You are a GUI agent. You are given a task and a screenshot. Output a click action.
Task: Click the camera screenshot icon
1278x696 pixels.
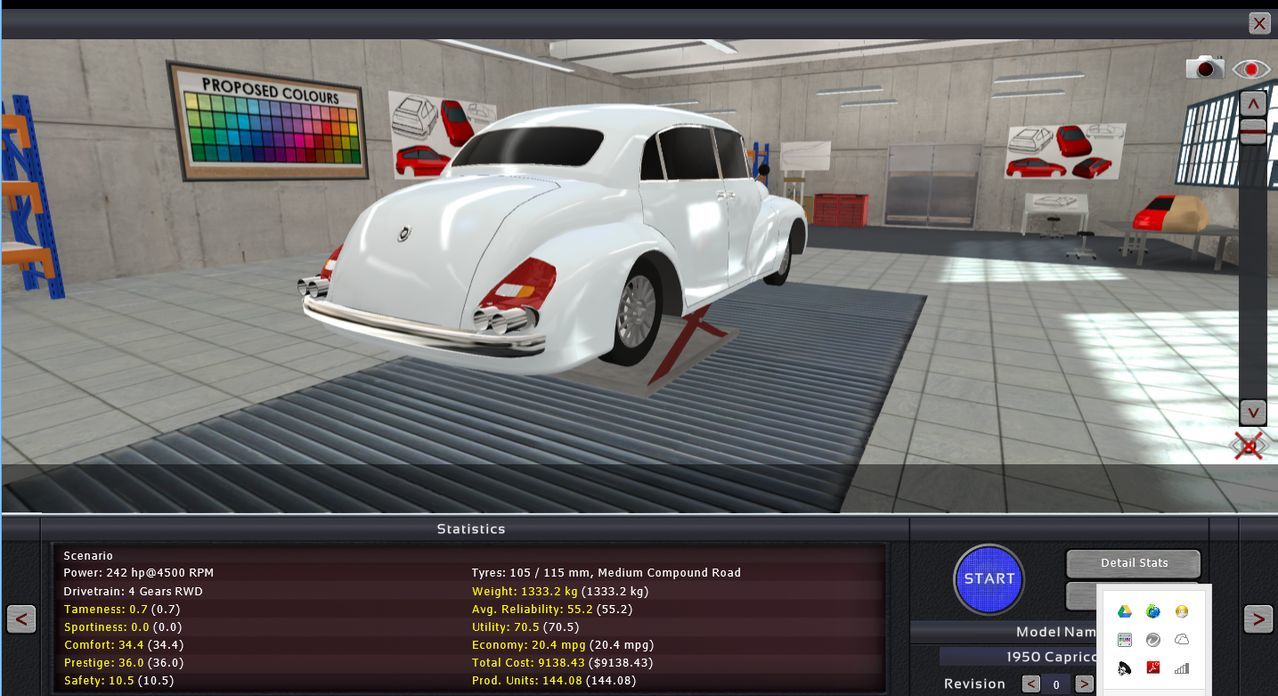click(1205, 68)
